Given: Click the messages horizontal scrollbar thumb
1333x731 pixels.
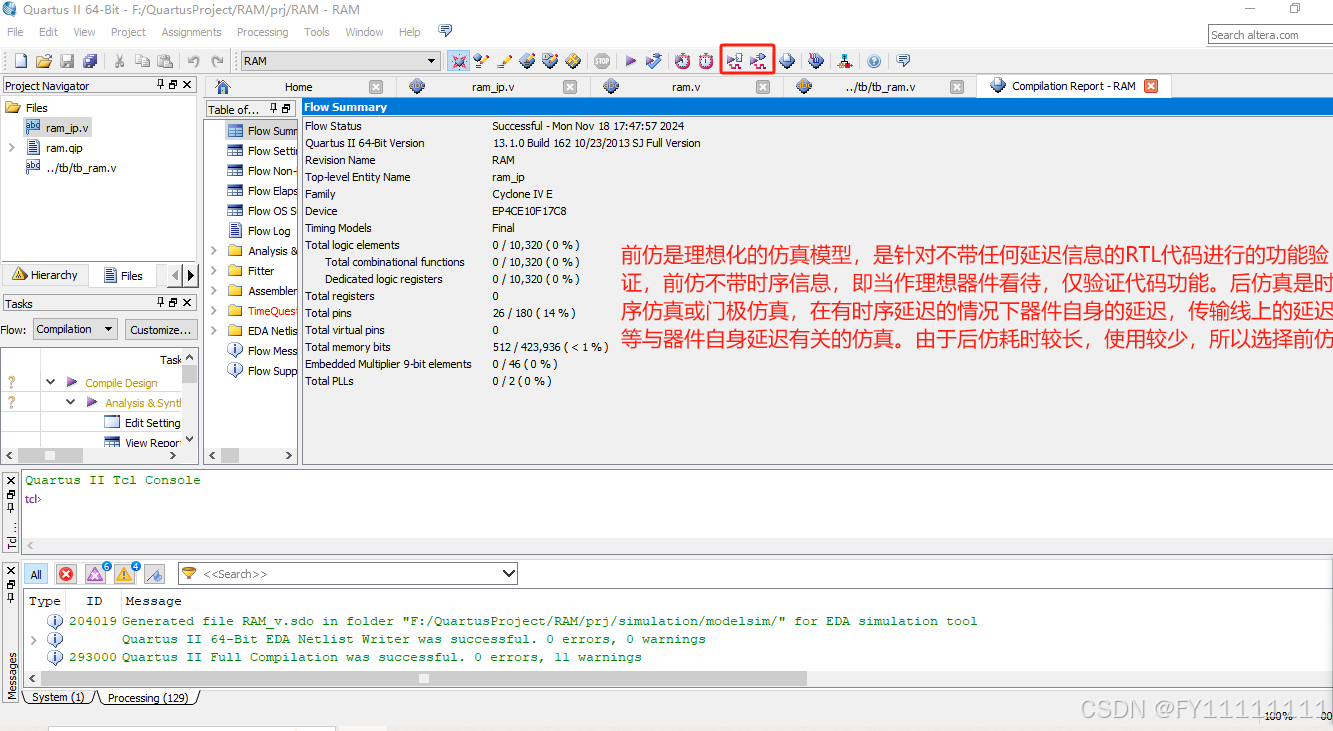Looking at the screenshot, I should (423, 678).
